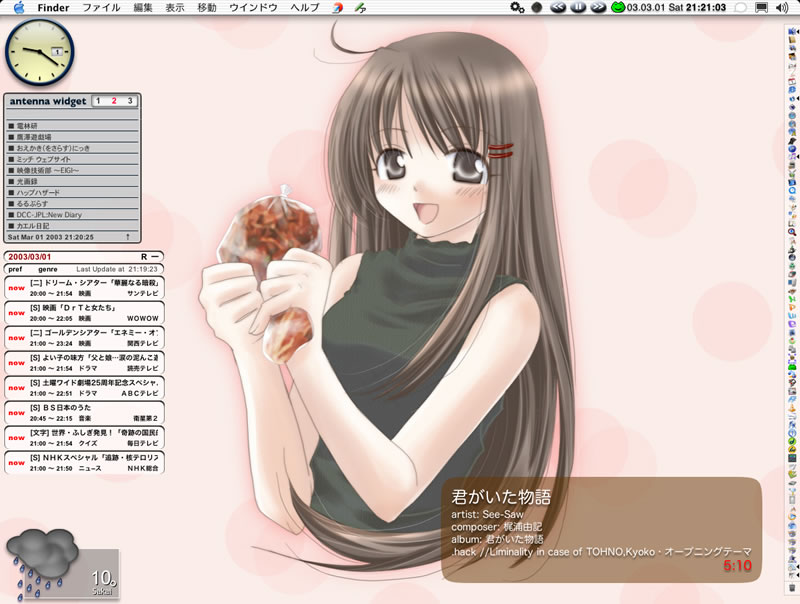This screenshot has height=604, width=800.
Task: Click the analog clock widget
Action: (x=40, y=52)
